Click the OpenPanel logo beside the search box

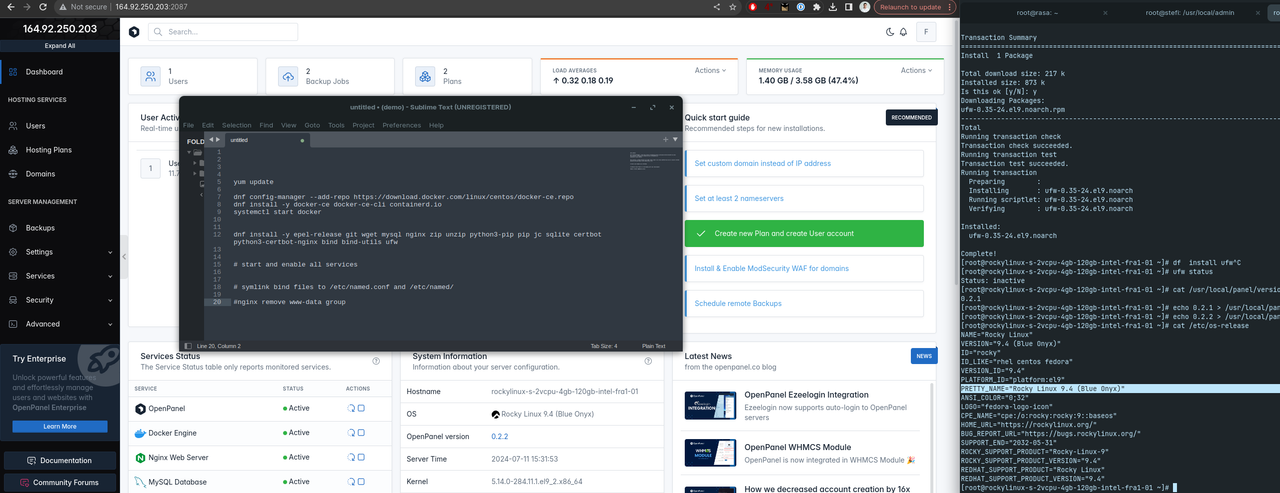click(134, 32)
